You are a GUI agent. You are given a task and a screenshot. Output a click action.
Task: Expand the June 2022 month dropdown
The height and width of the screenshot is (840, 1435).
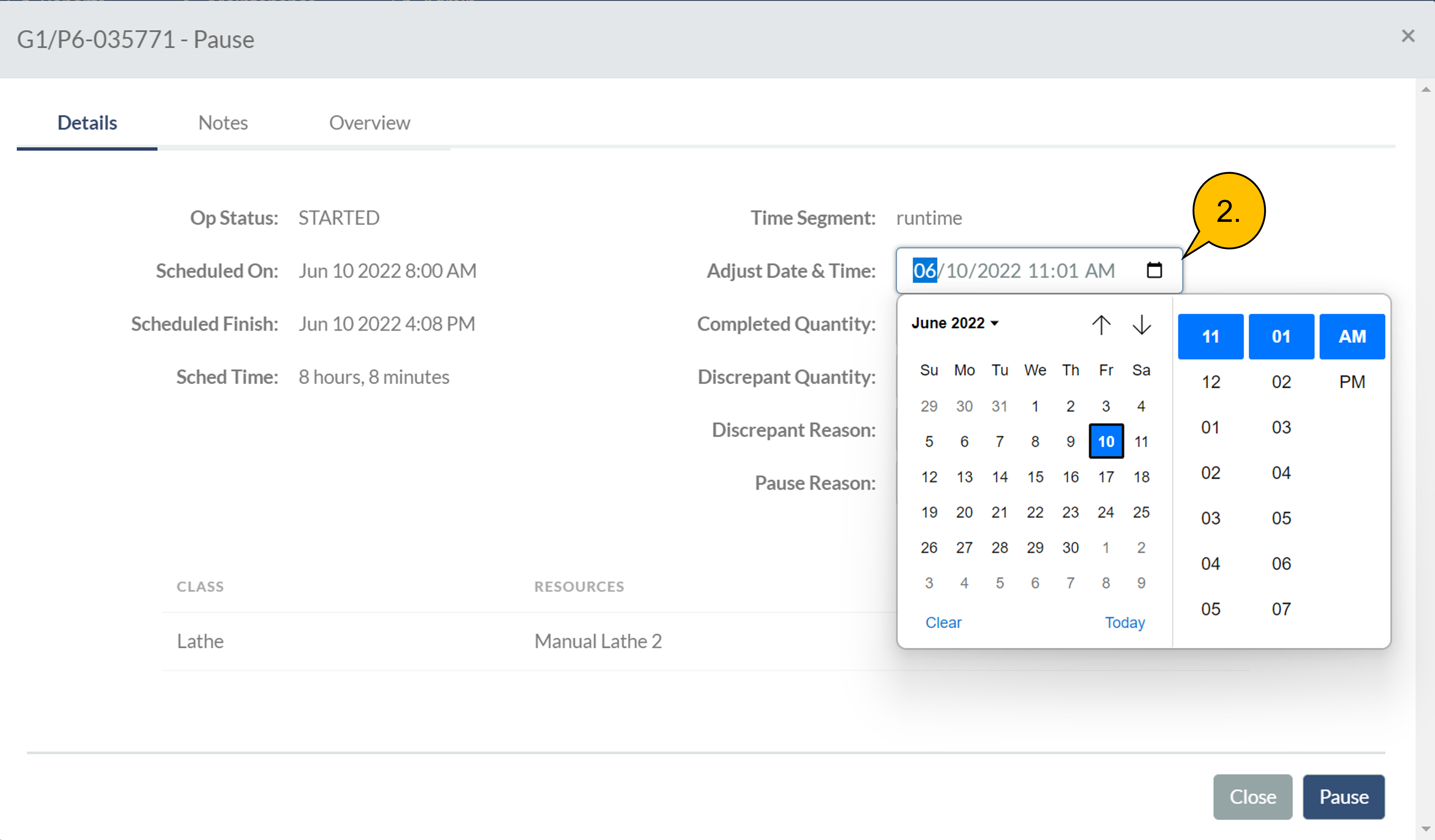click(955, 323)
